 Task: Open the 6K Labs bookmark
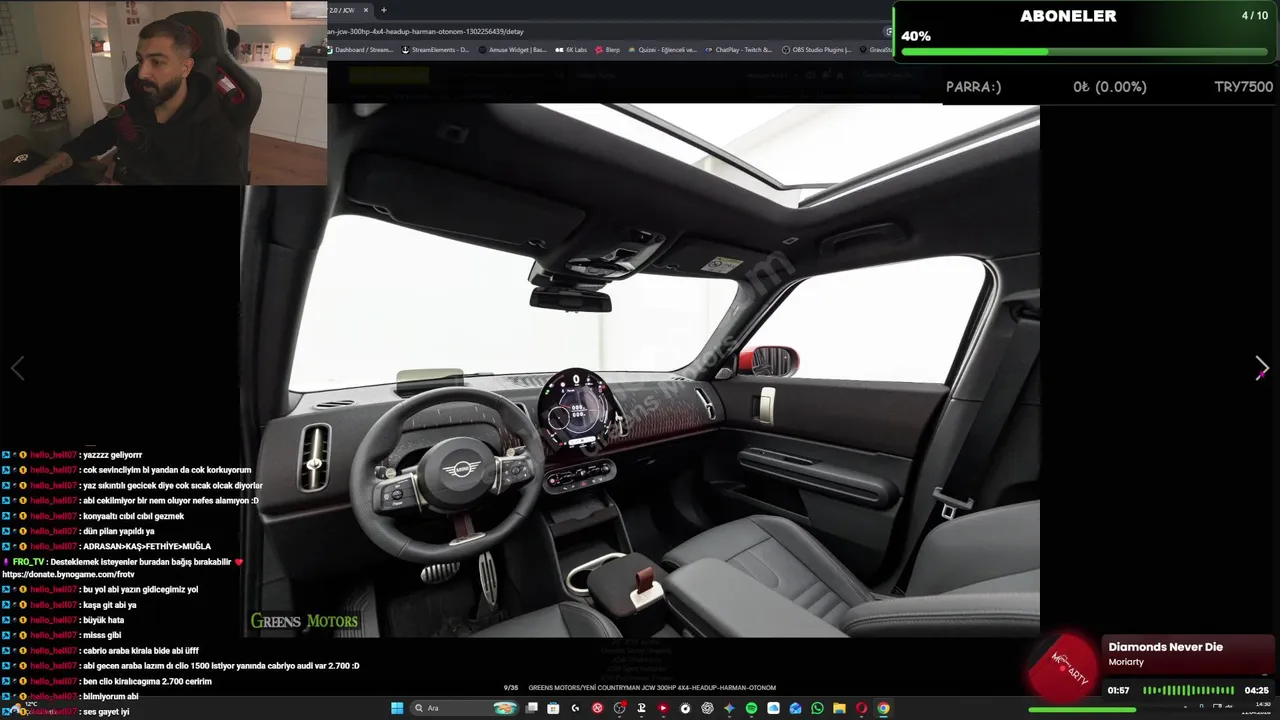coord(572,49)
